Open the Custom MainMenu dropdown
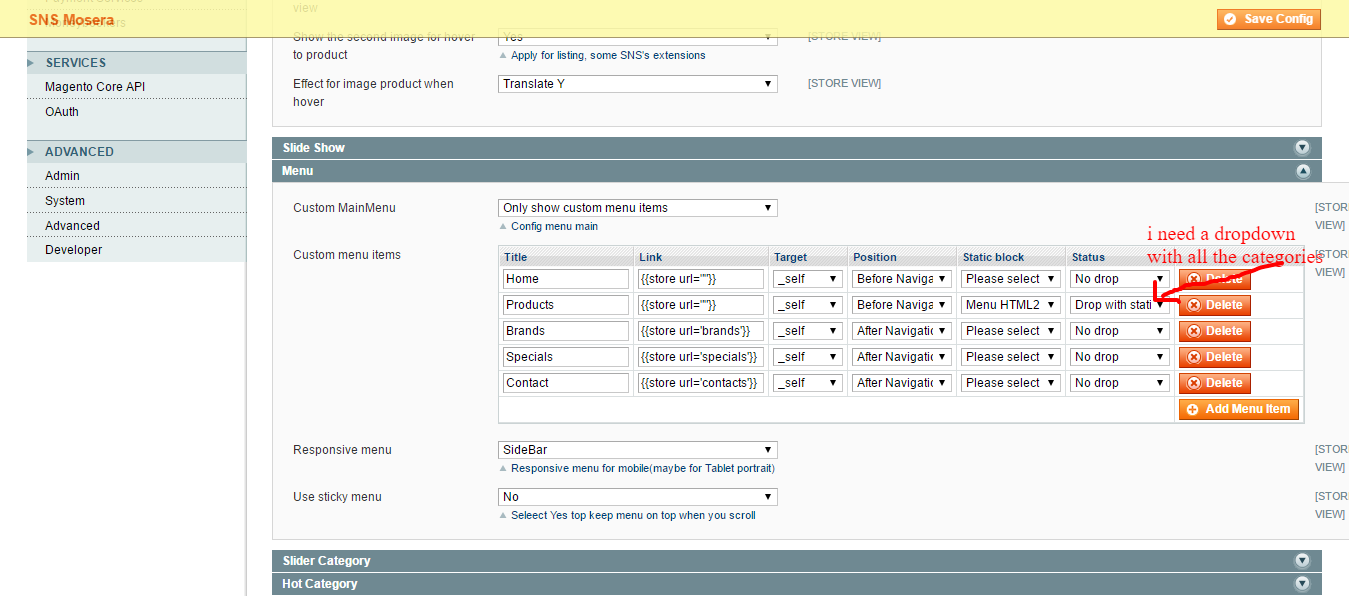Screen dimensions: 1349x596 pos(637,208)
